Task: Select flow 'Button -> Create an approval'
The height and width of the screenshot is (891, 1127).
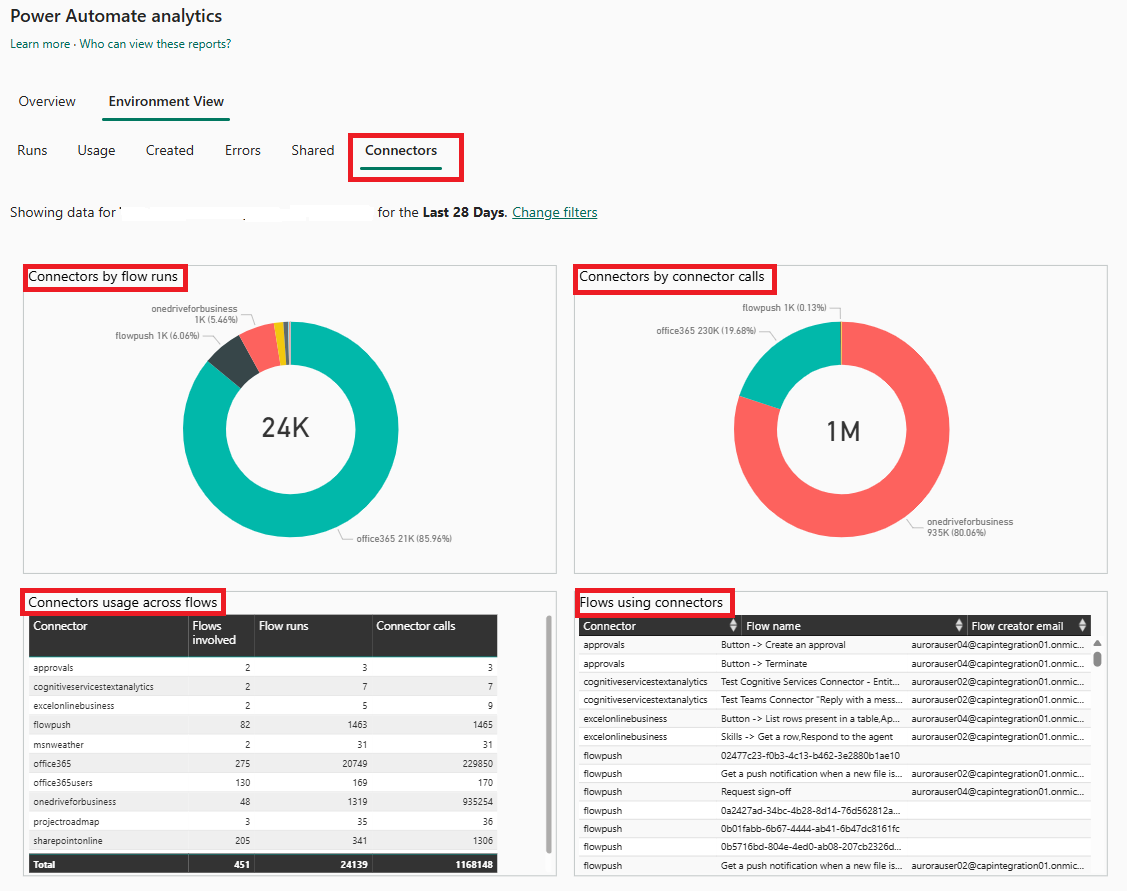Action: [x=783, y=645]
